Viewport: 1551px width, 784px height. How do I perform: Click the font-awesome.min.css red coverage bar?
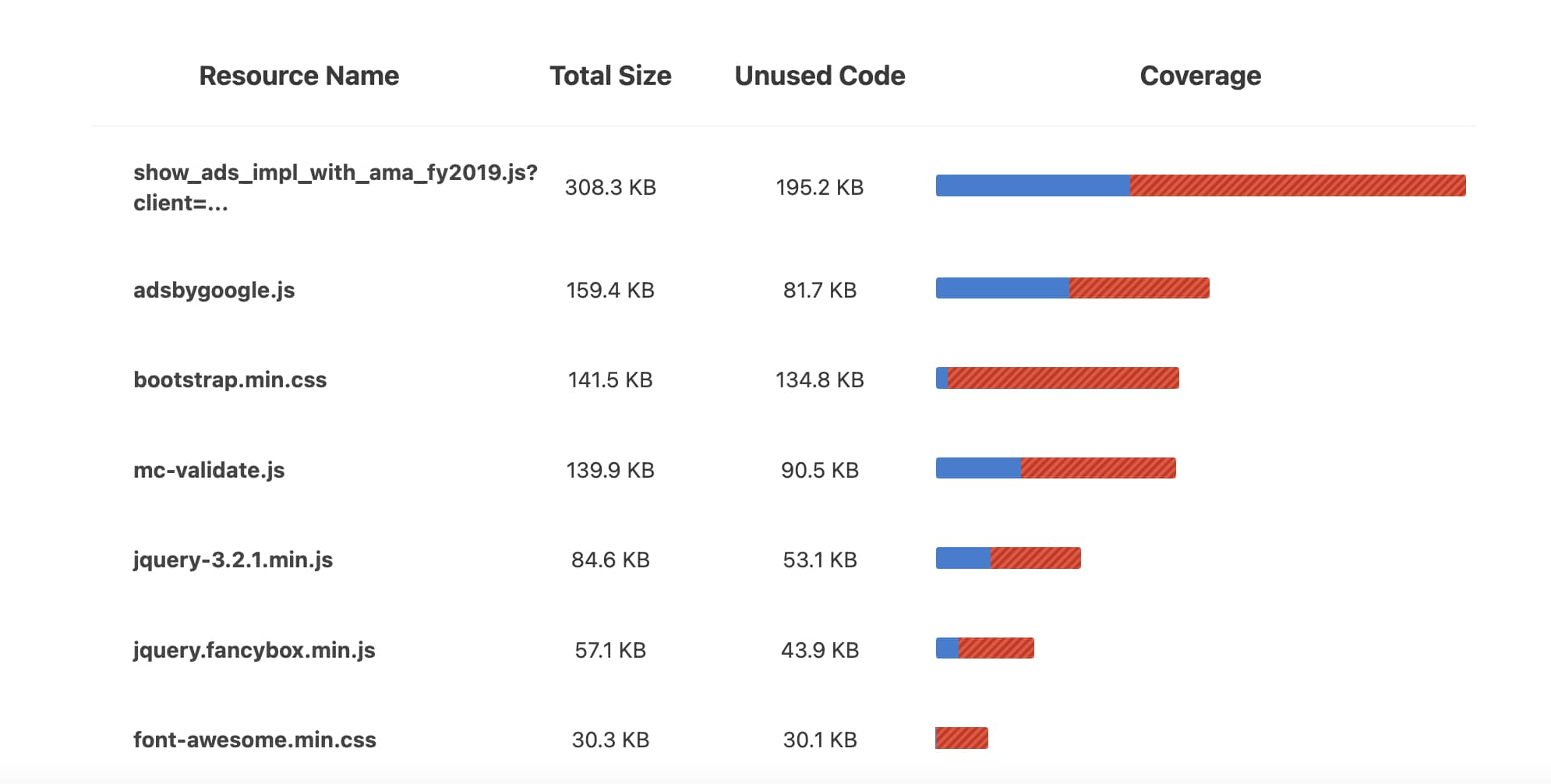click(x=962, y=738)
